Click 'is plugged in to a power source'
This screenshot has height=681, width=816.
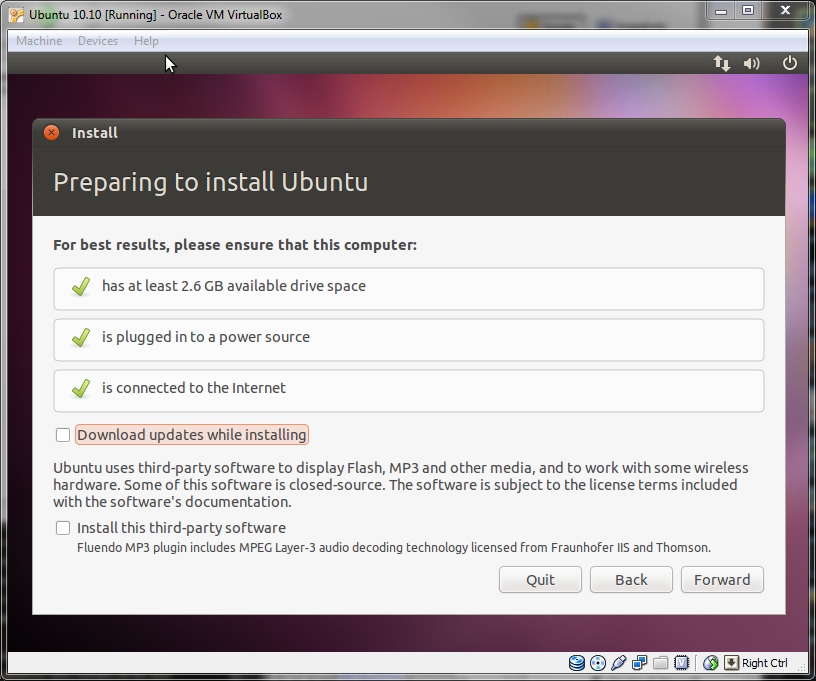pyautogui.click(x=206, y=337)
